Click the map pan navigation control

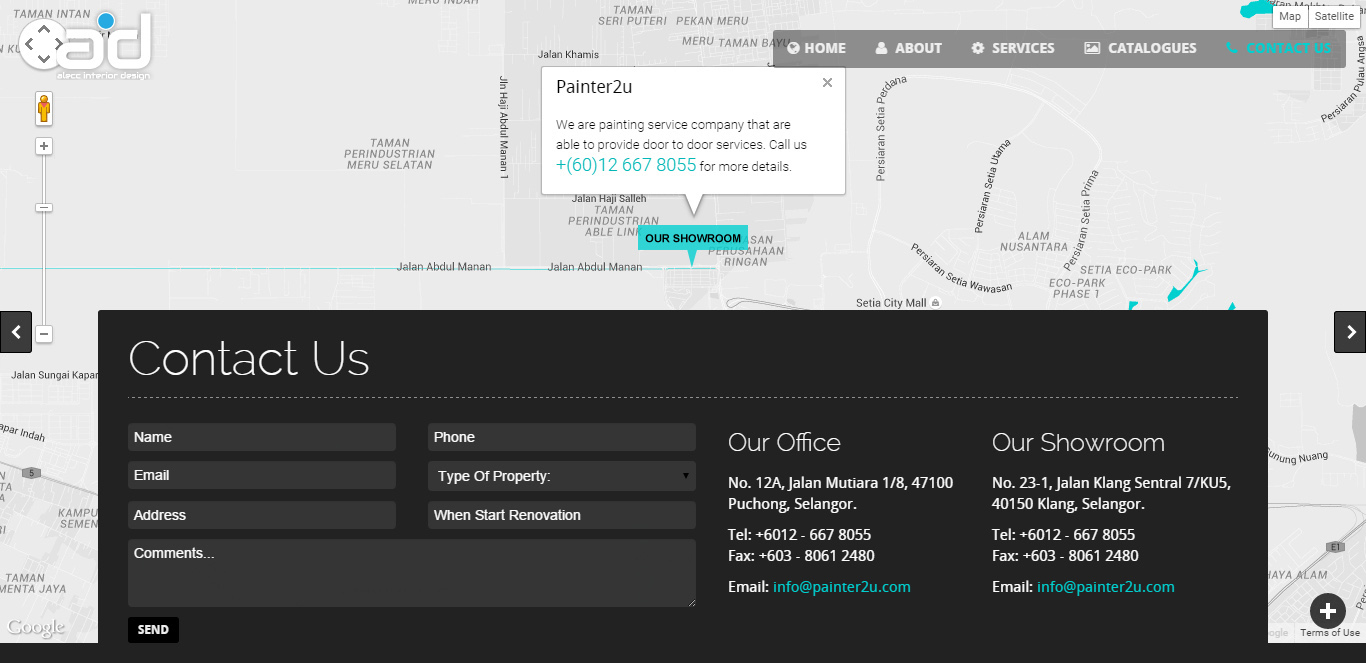43,43
